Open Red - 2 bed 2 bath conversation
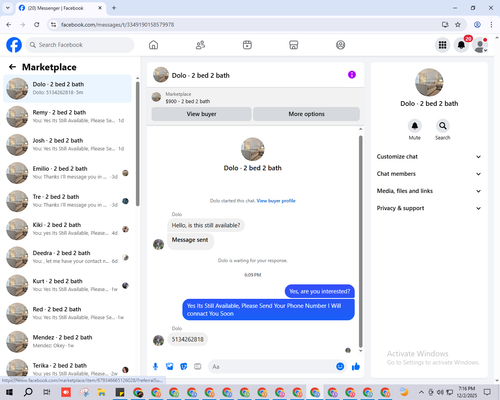Viewport: 500px width, 400px height. click(67, 313)
